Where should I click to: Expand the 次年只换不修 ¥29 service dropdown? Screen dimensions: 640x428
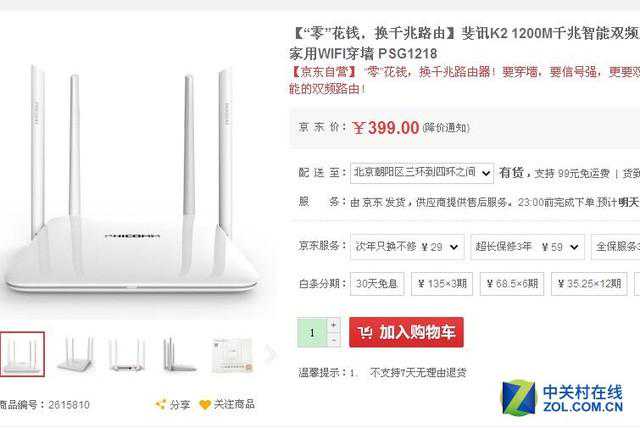pos(407,247)
